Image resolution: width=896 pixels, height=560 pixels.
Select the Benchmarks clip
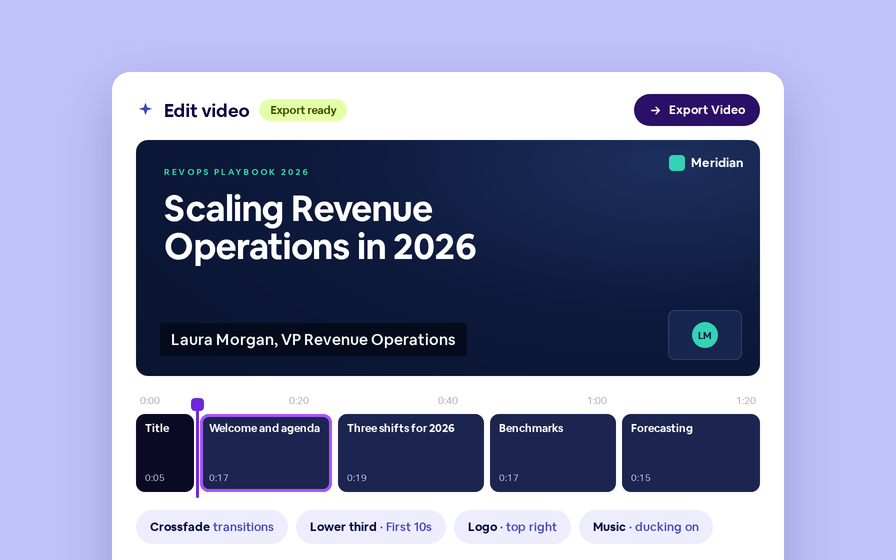tap(553, 453)
